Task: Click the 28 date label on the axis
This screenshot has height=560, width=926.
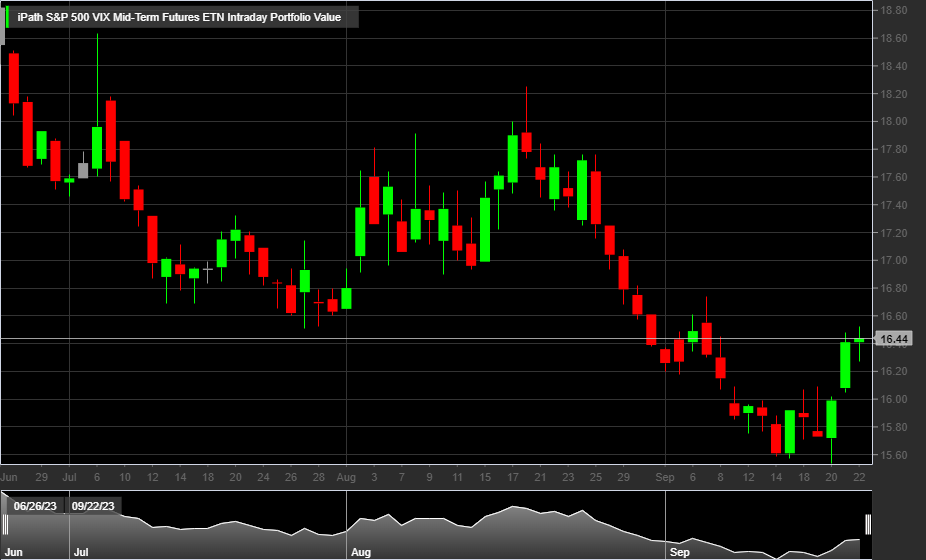Action: pos(319,477)
